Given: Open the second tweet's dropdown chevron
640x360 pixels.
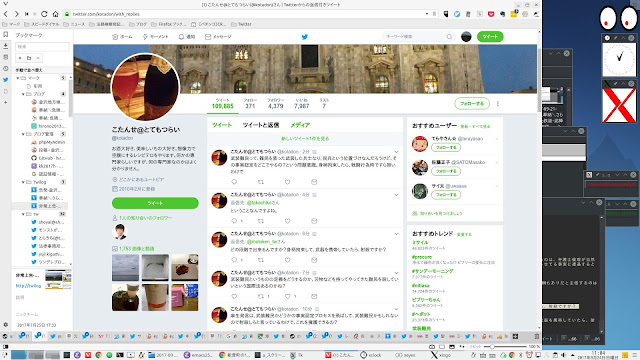Looking at the screenshot, I should click(396, 195).
